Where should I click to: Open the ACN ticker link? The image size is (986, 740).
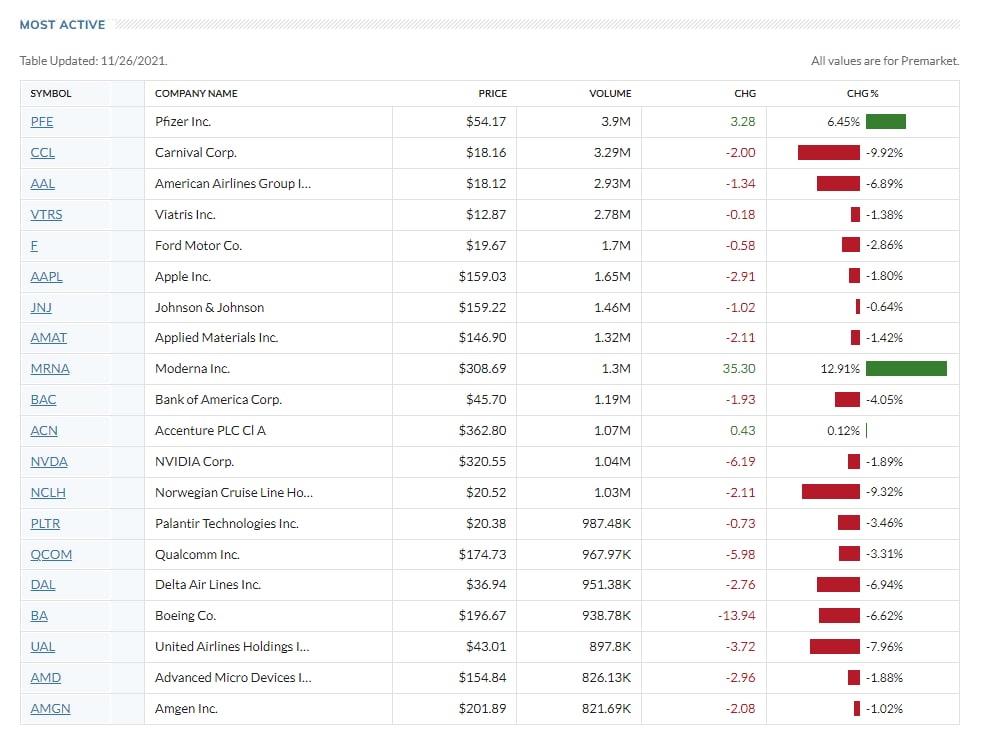coord(44,431)
